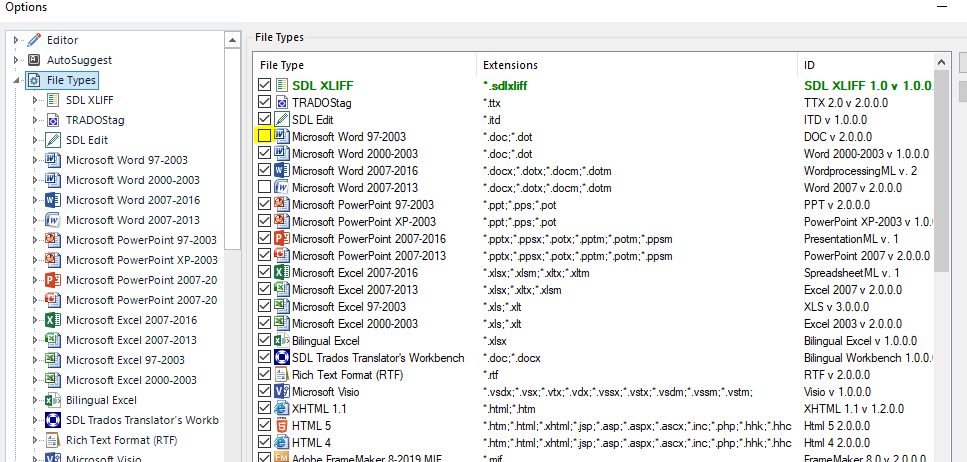The image size is (967, 462).
Task: Click the 'TTX 2.0 v 2.0.0.0' ID cell
Action: [846, 102]
